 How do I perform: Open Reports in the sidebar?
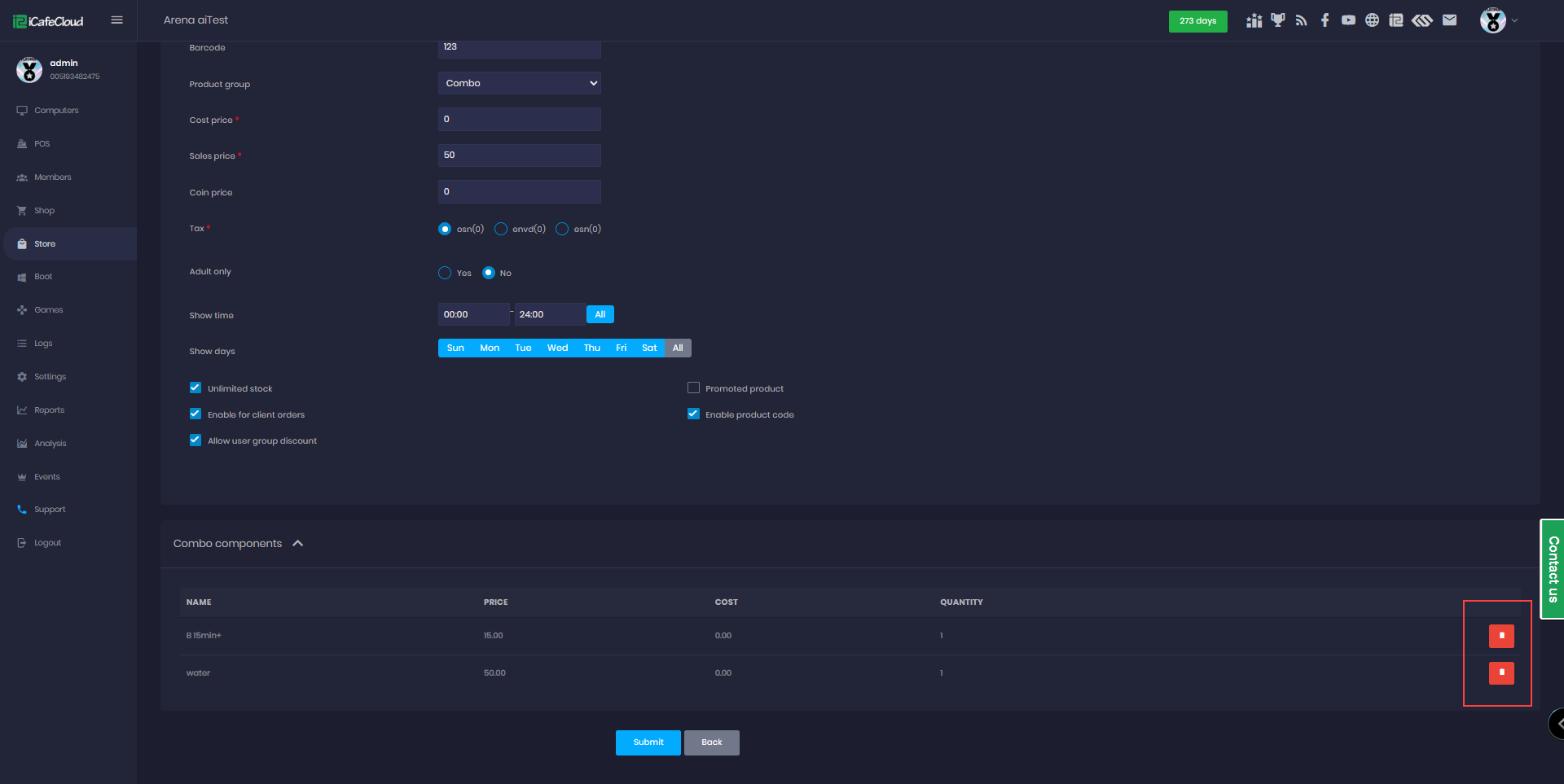(x=49, y=410)
